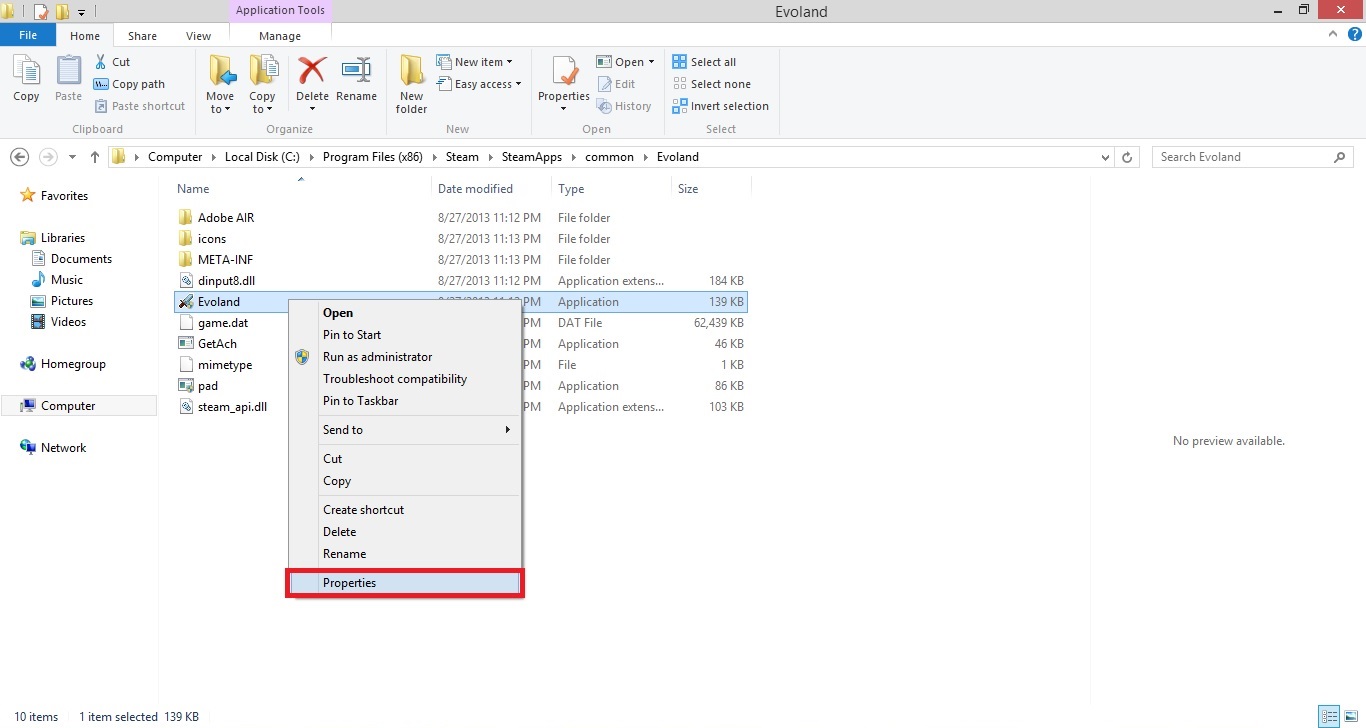Image resolution: width=1366 pixels, height=728 pixels.
Task: Cut the selected file using ribbon
Action: click(112, 62)
